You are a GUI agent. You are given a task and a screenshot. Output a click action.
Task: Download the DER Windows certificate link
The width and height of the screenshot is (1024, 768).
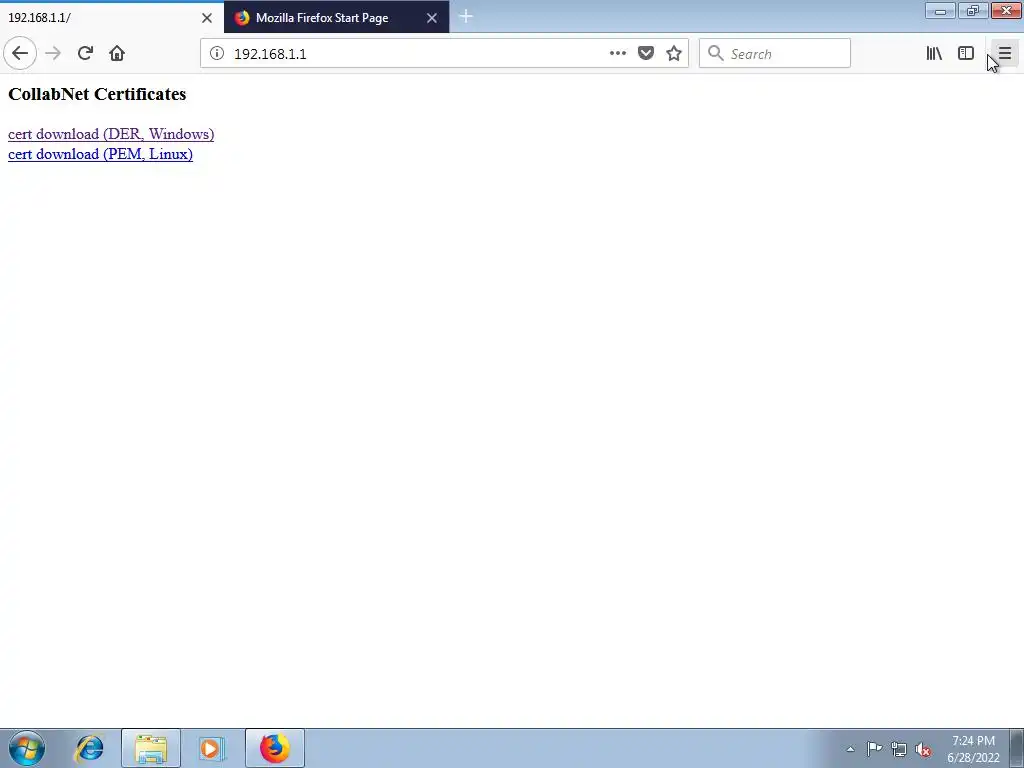[x=111, y=134]
